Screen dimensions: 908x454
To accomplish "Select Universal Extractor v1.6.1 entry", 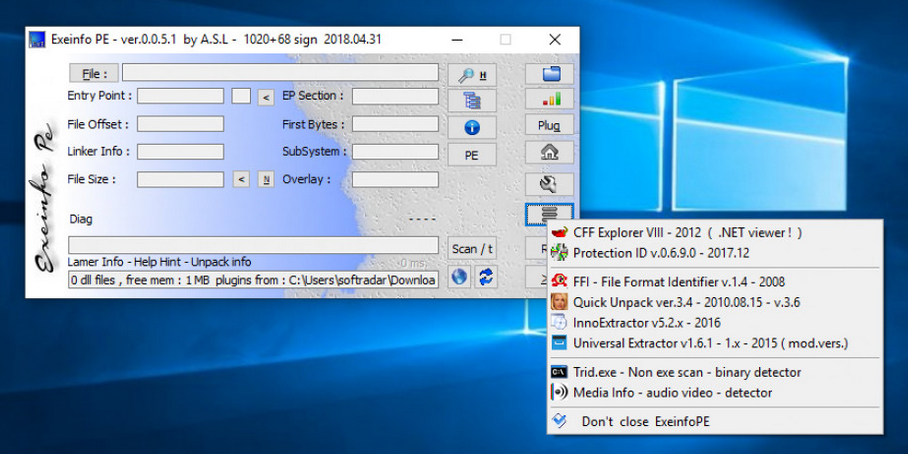I will [715, 343].
